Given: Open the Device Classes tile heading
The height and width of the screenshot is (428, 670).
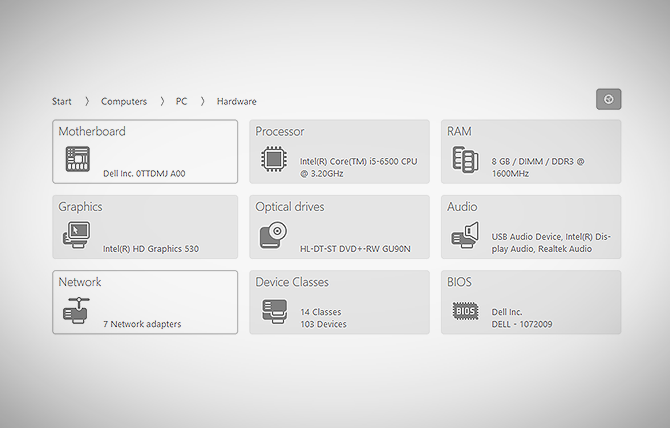Looking at the screenshot, I should [x=292, y=282].
